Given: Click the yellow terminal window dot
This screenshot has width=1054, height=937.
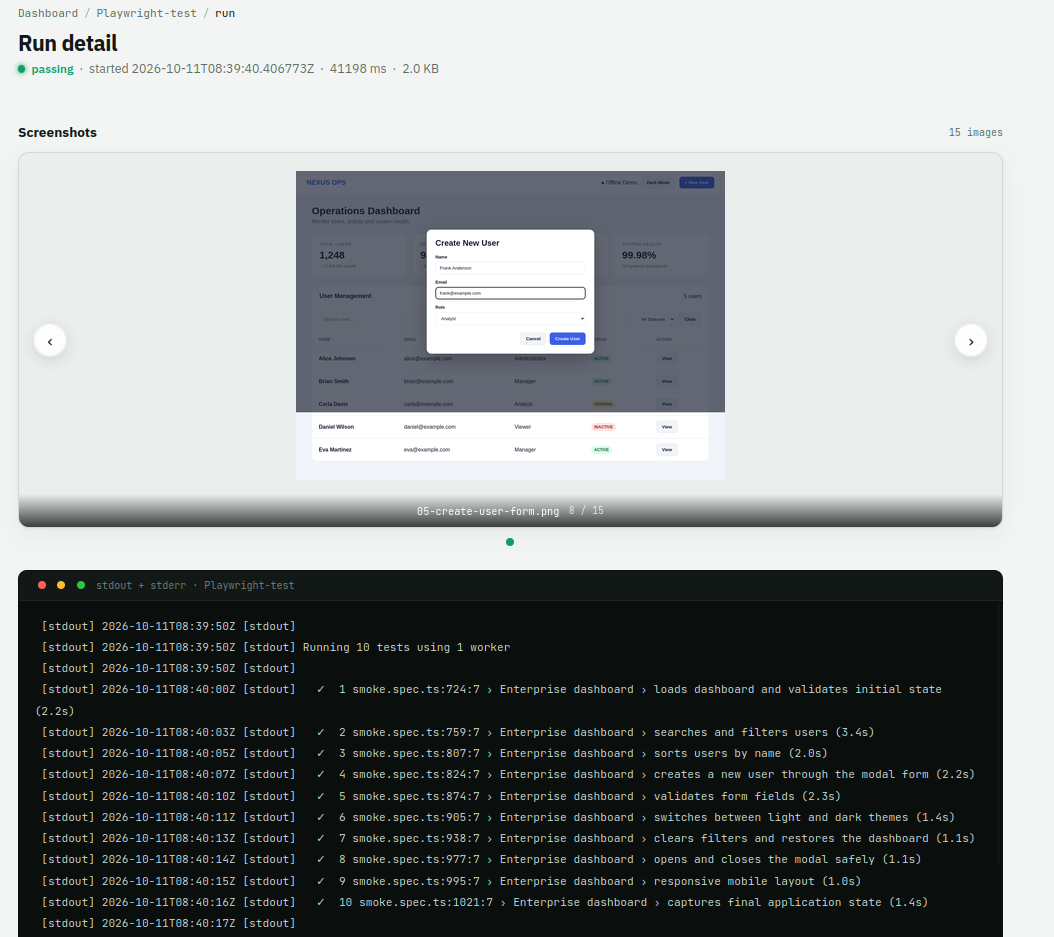Looking at the screenshot, I should pos(61,585).
